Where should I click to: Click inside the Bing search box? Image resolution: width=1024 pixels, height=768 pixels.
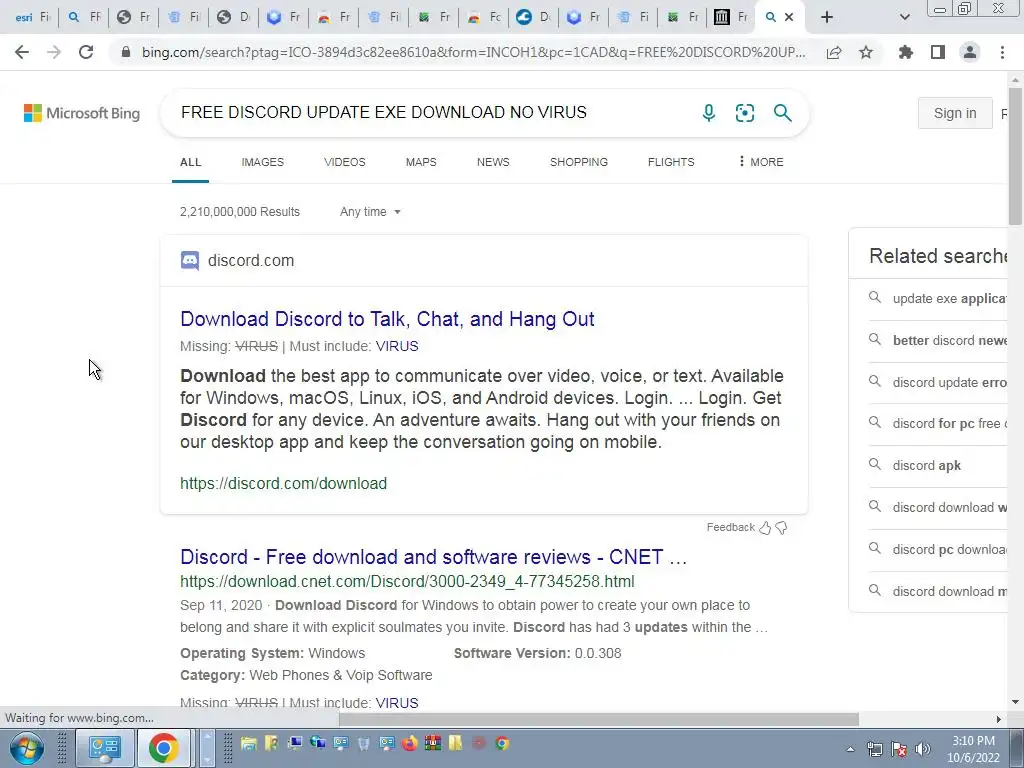pyautogui.click(x=431, y=112)
